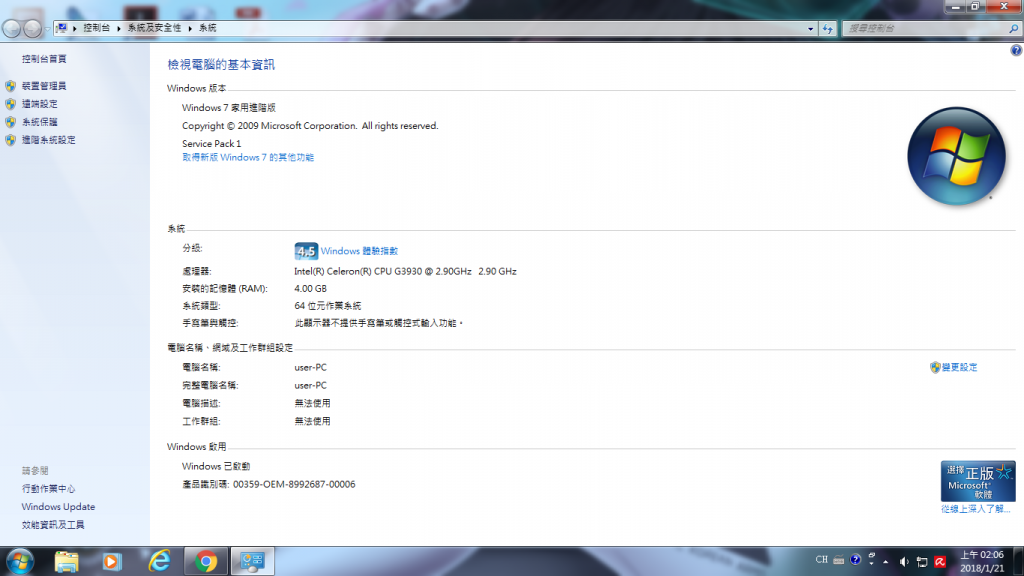Click the 4.00 GB RAM value
Viewport: 1024px width, 576px height.
310,289
